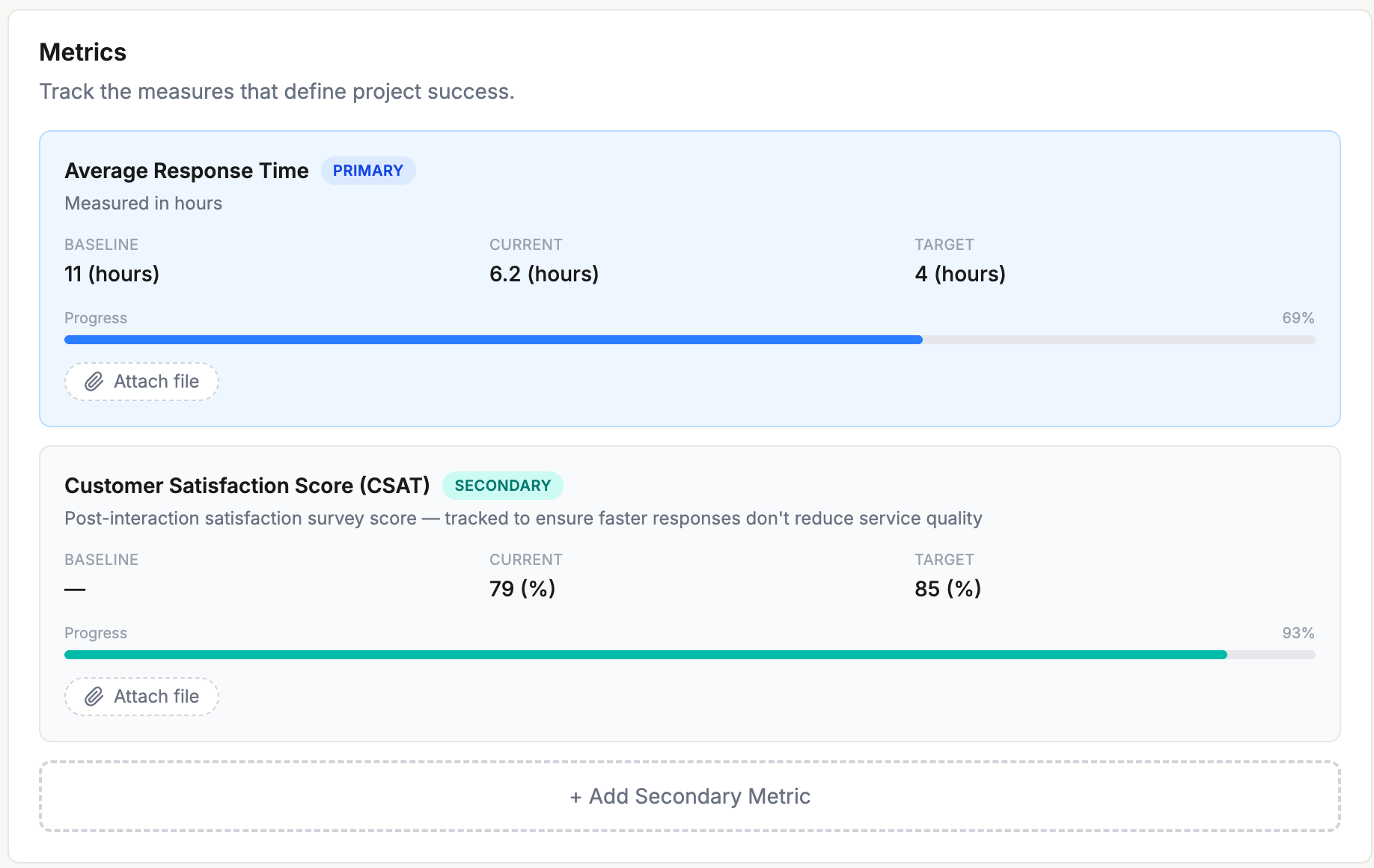Click the blue Average Response Time progress bar
Image resolution: width=1374 pixels, height=868 pixels.
[x=494, y=340]
